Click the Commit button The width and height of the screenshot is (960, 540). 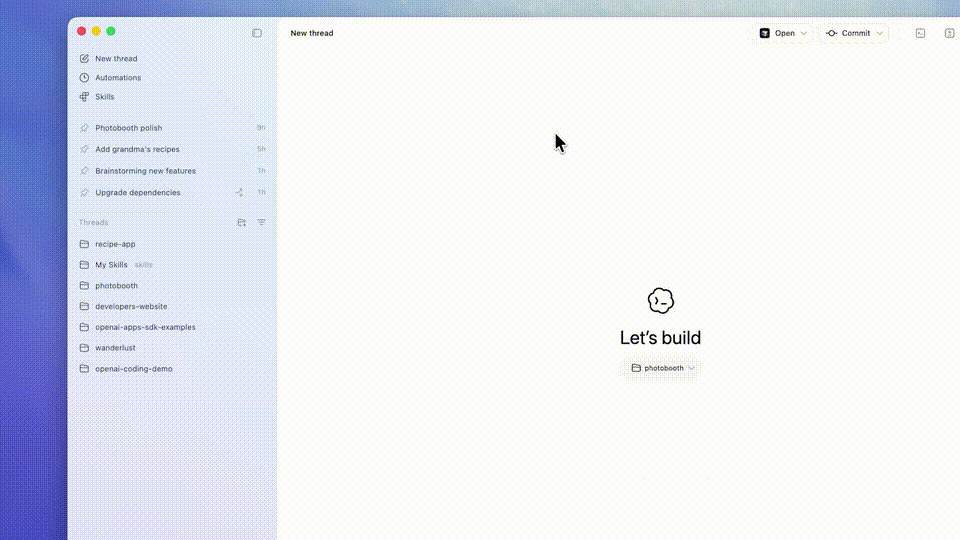849,33
